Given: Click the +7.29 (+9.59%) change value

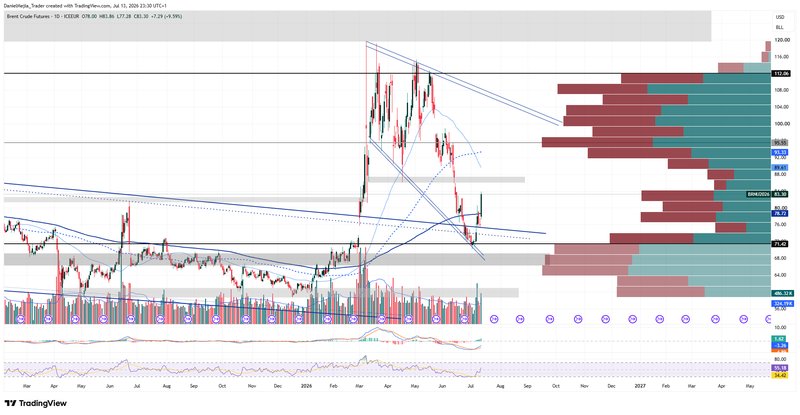Looking at the screenshot, I should [x=166, y=16].
